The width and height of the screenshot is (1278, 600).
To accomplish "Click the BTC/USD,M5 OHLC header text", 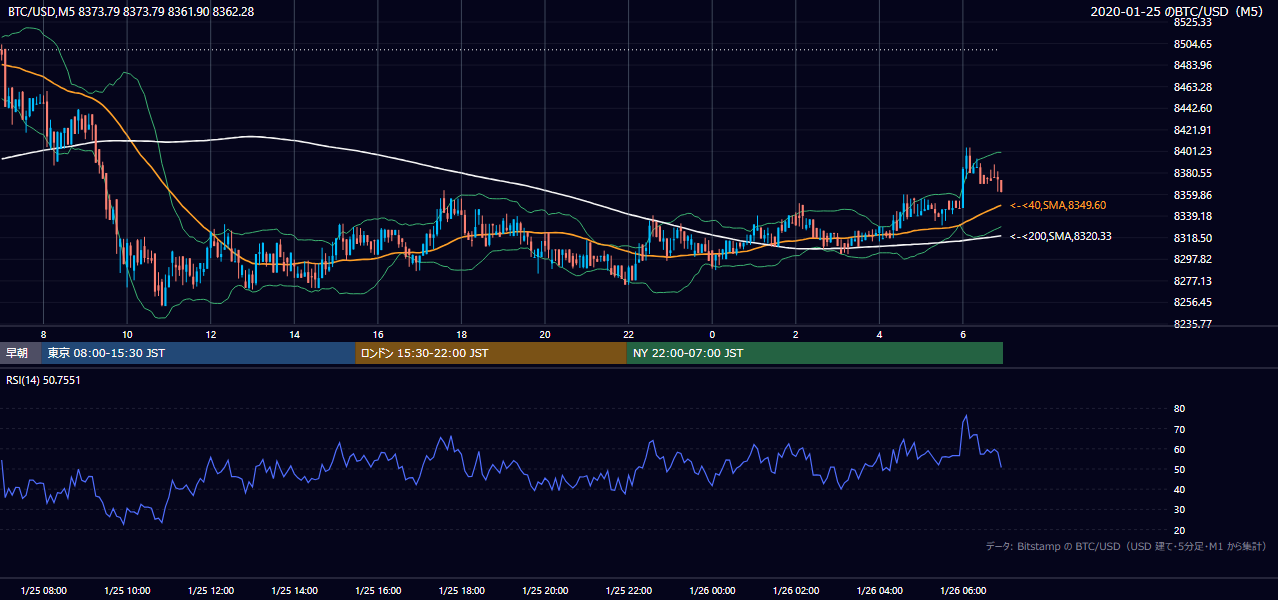I will pyautogui.click(x=131, y=11).
